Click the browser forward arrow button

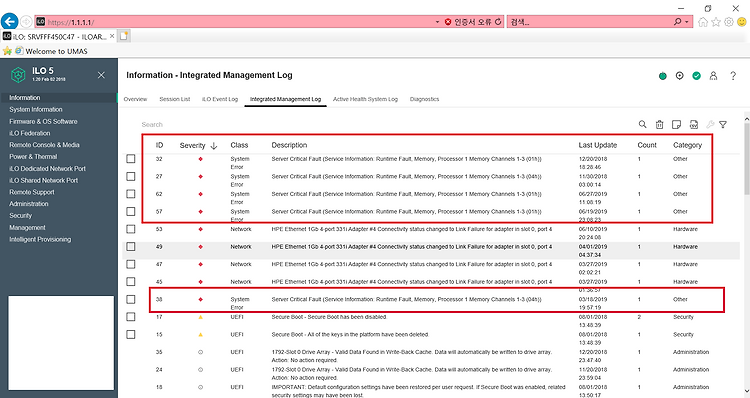pyautogui.click(x=26, y=22)
